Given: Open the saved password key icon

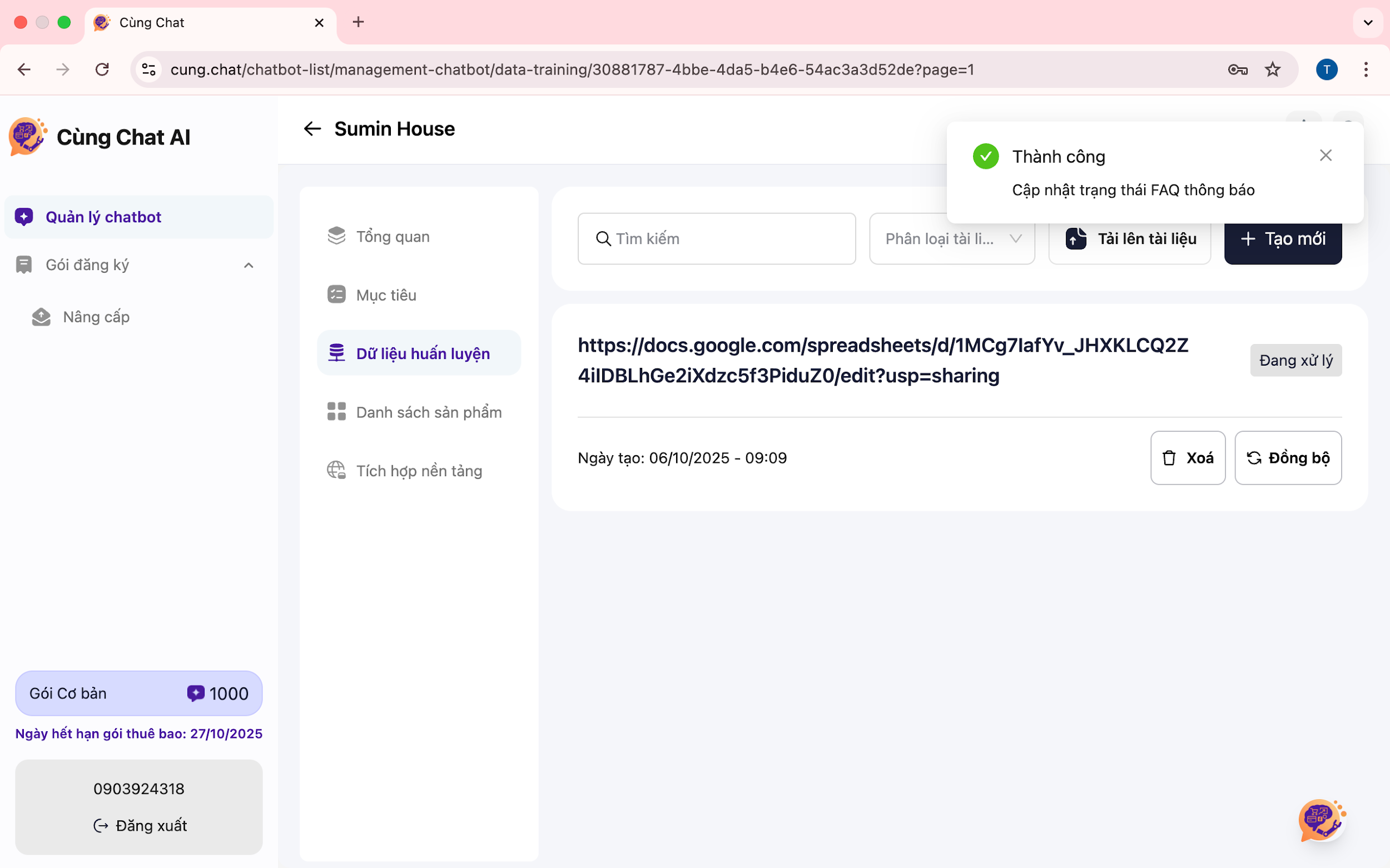Looking at the screenshot, I should pos(1237,70).
